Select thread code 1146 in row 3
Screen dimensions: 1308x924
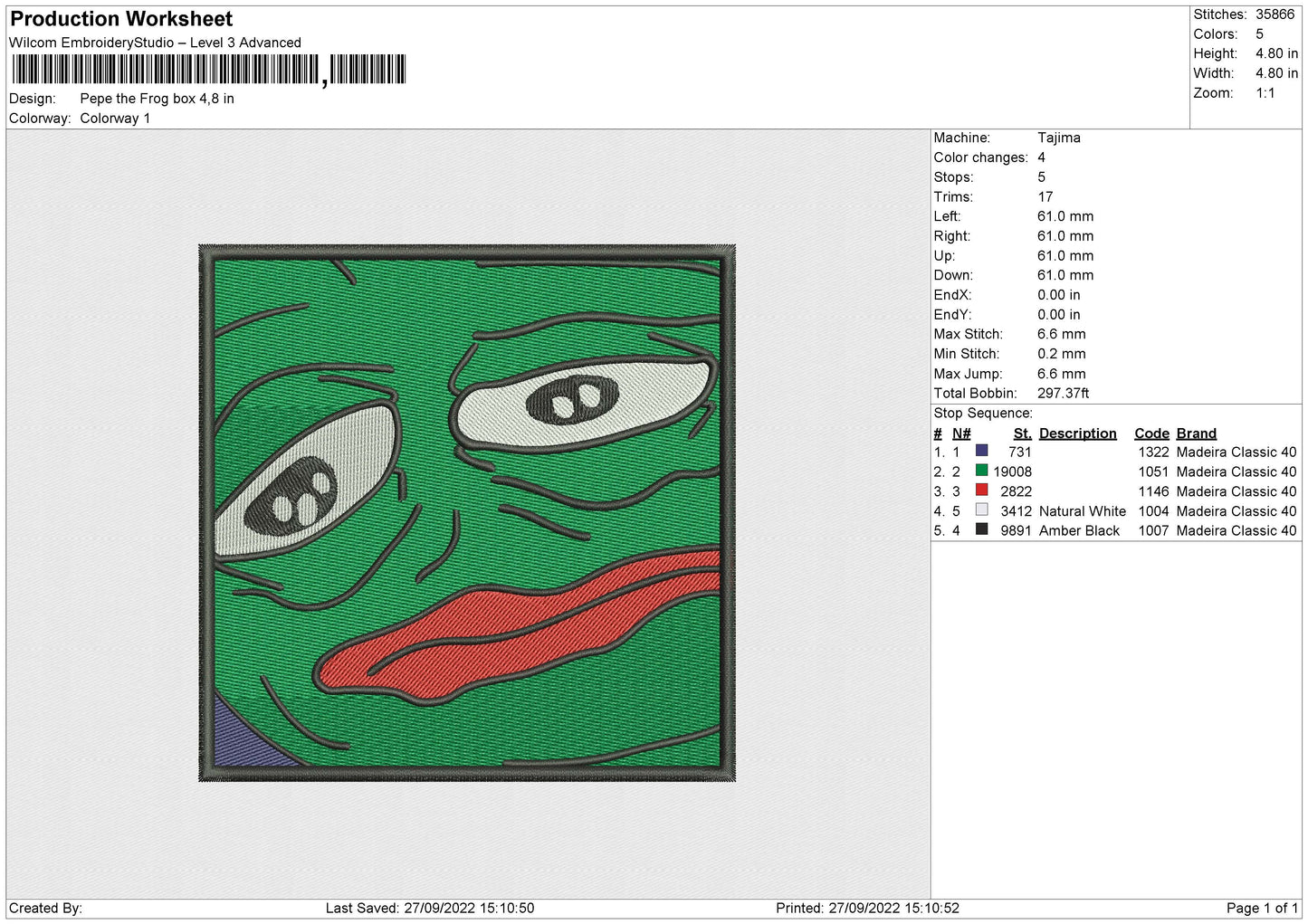coord(1153,491)
